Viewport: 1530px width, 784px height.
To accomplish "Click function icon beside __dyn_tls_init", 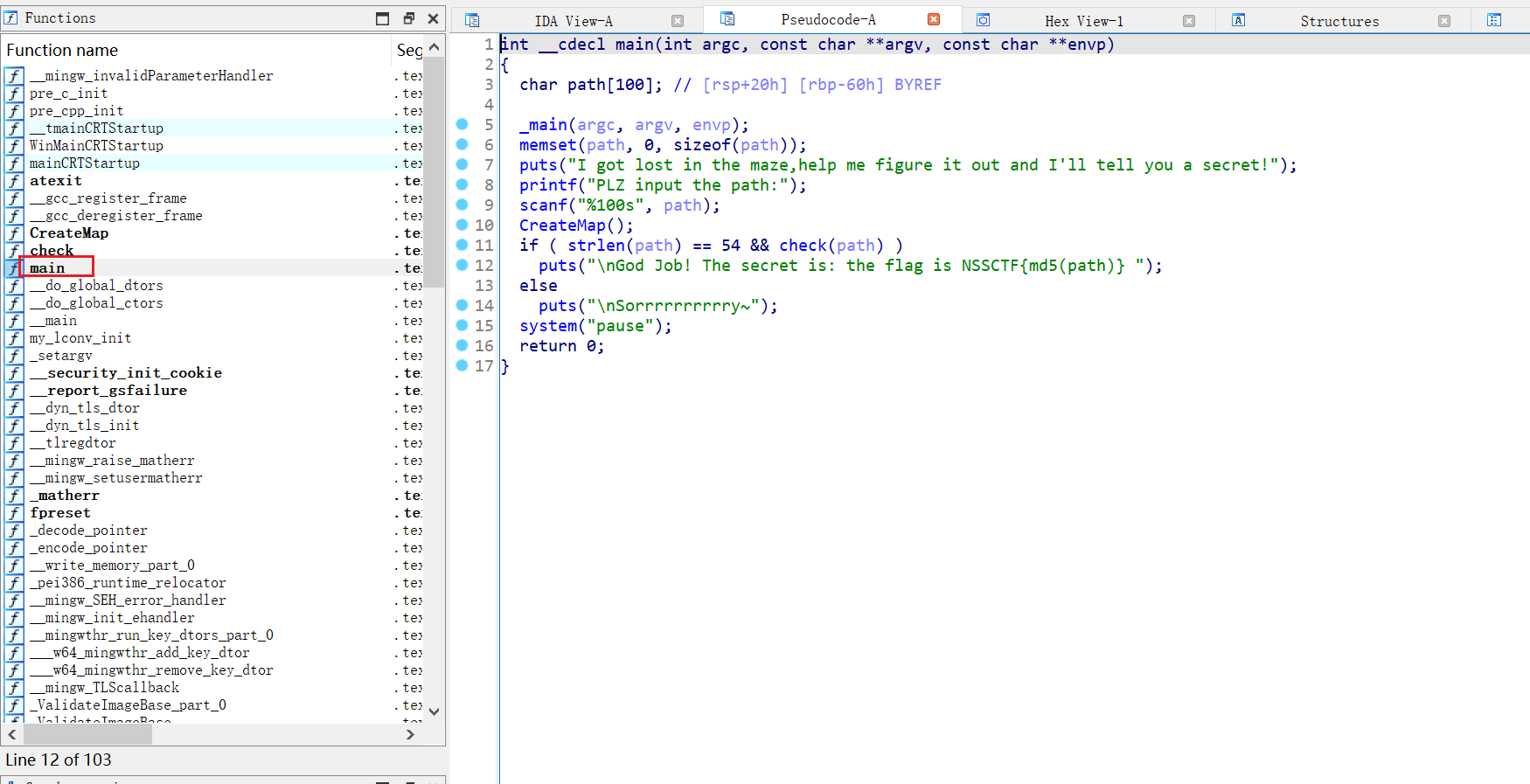I will coord(14,426).
